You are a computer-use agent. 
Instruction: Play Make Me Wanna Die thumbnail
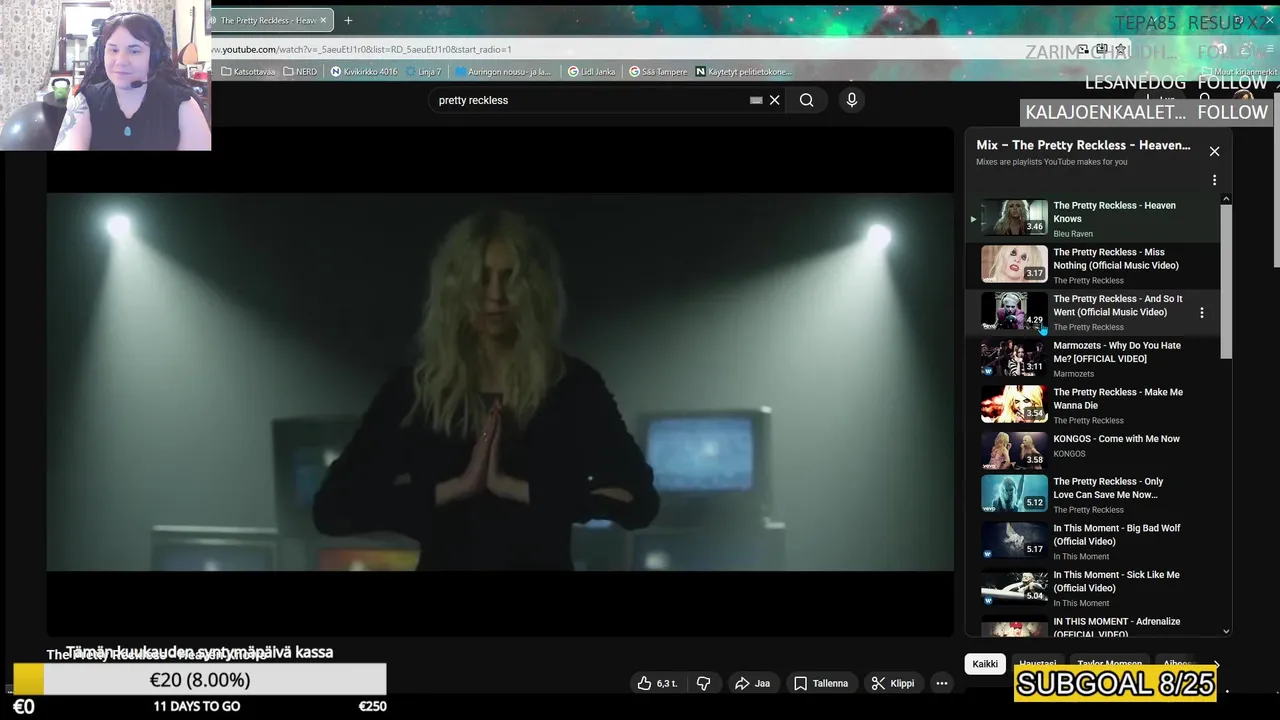coord(1014,405)
